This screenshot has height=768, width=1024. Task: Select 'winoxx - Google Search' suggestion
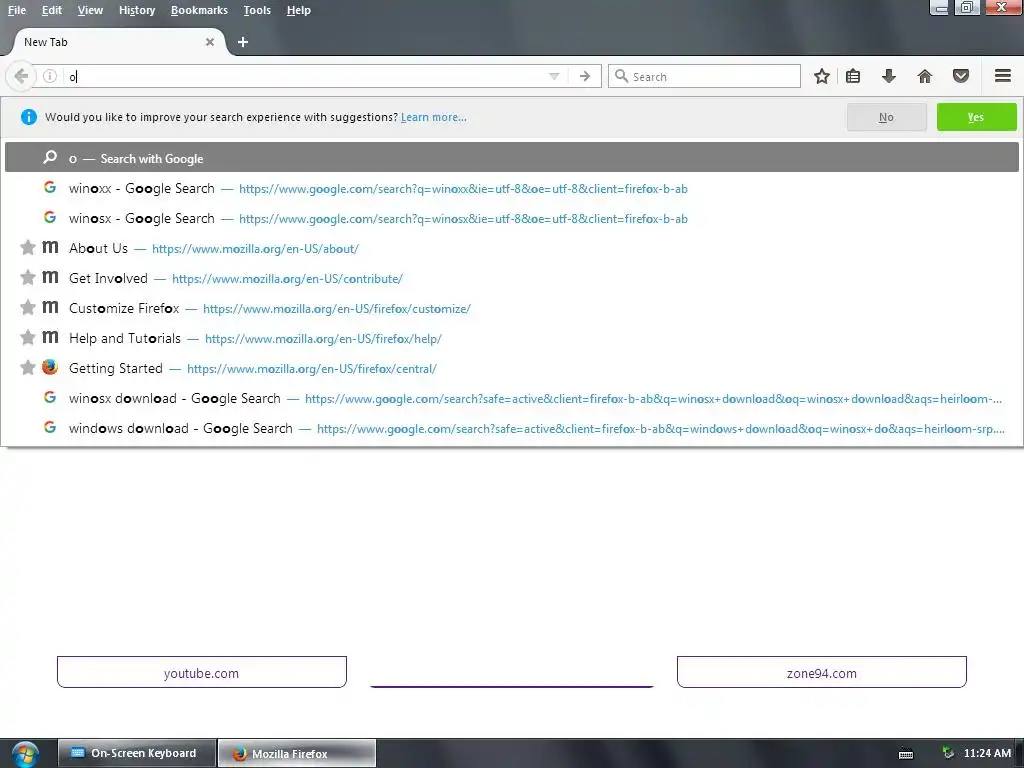511,189
